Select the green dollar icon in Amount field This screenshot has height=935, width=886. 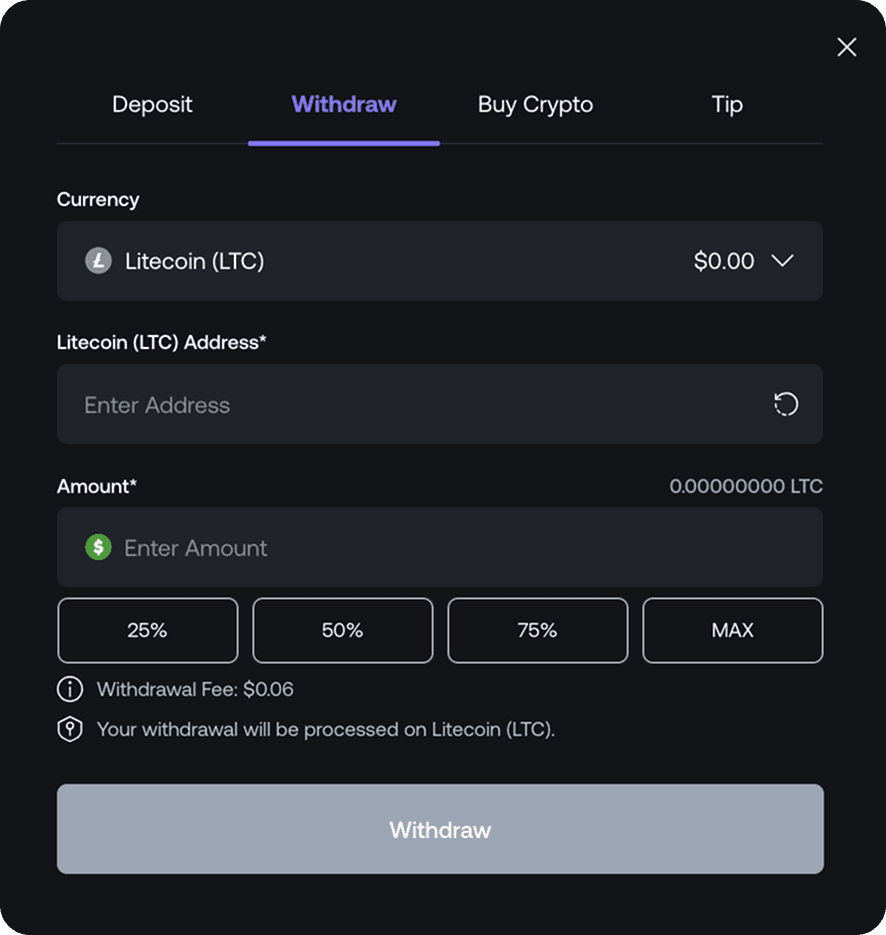pos(98,547)
